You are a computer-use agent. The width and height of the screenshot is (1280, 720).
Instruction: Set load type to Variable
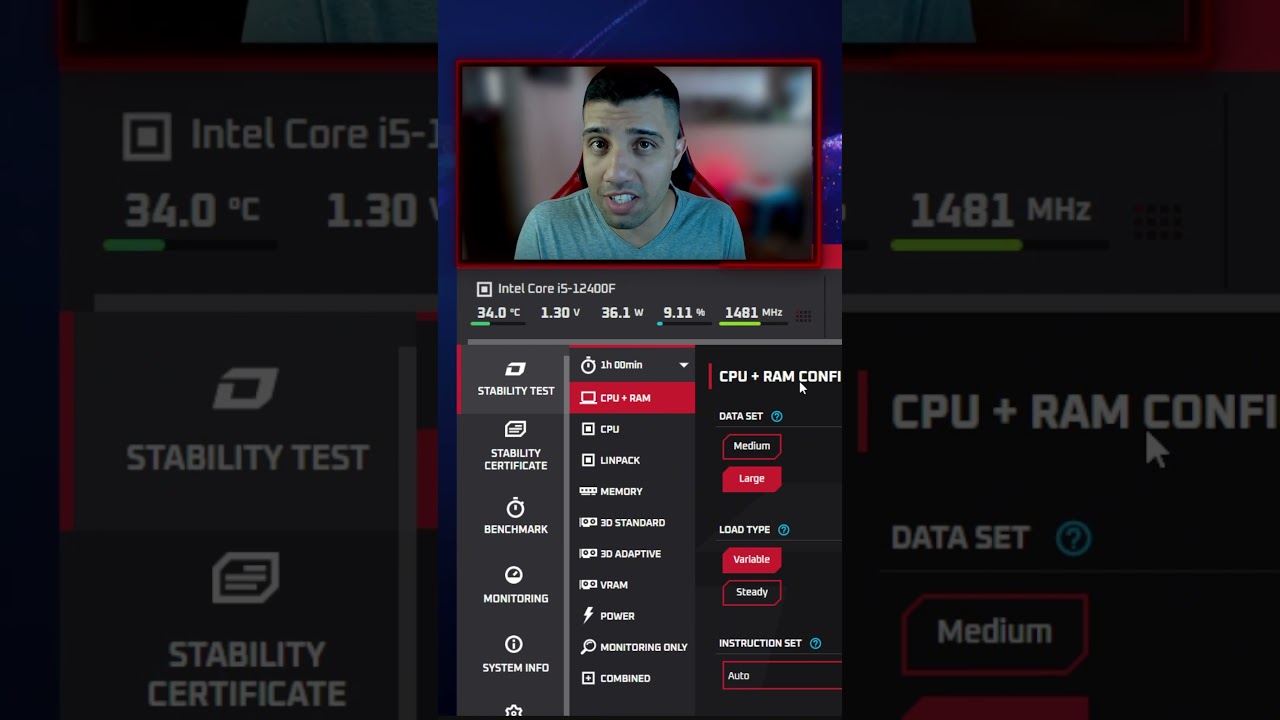pos(752,559)
